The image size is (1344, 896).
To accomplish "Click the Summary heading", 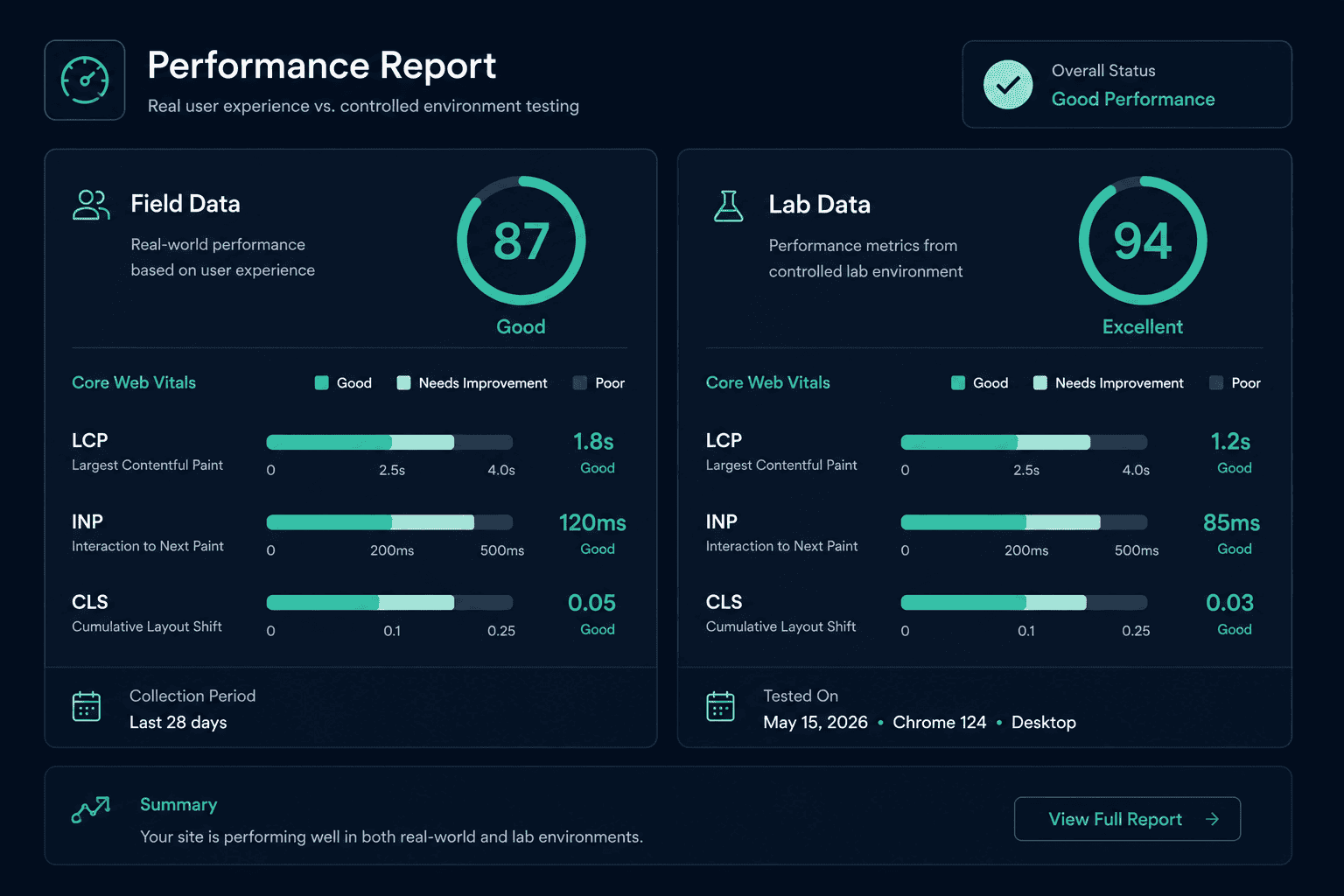I will [x=178, y=805].
